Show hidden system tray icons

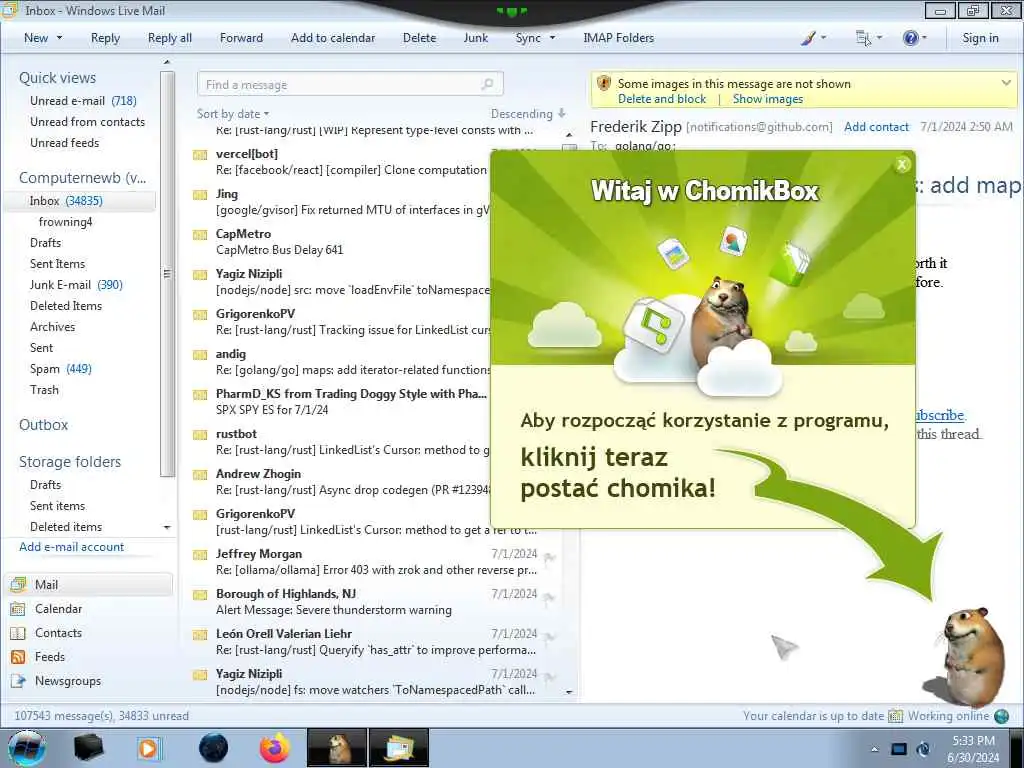(x=874, y=749)
